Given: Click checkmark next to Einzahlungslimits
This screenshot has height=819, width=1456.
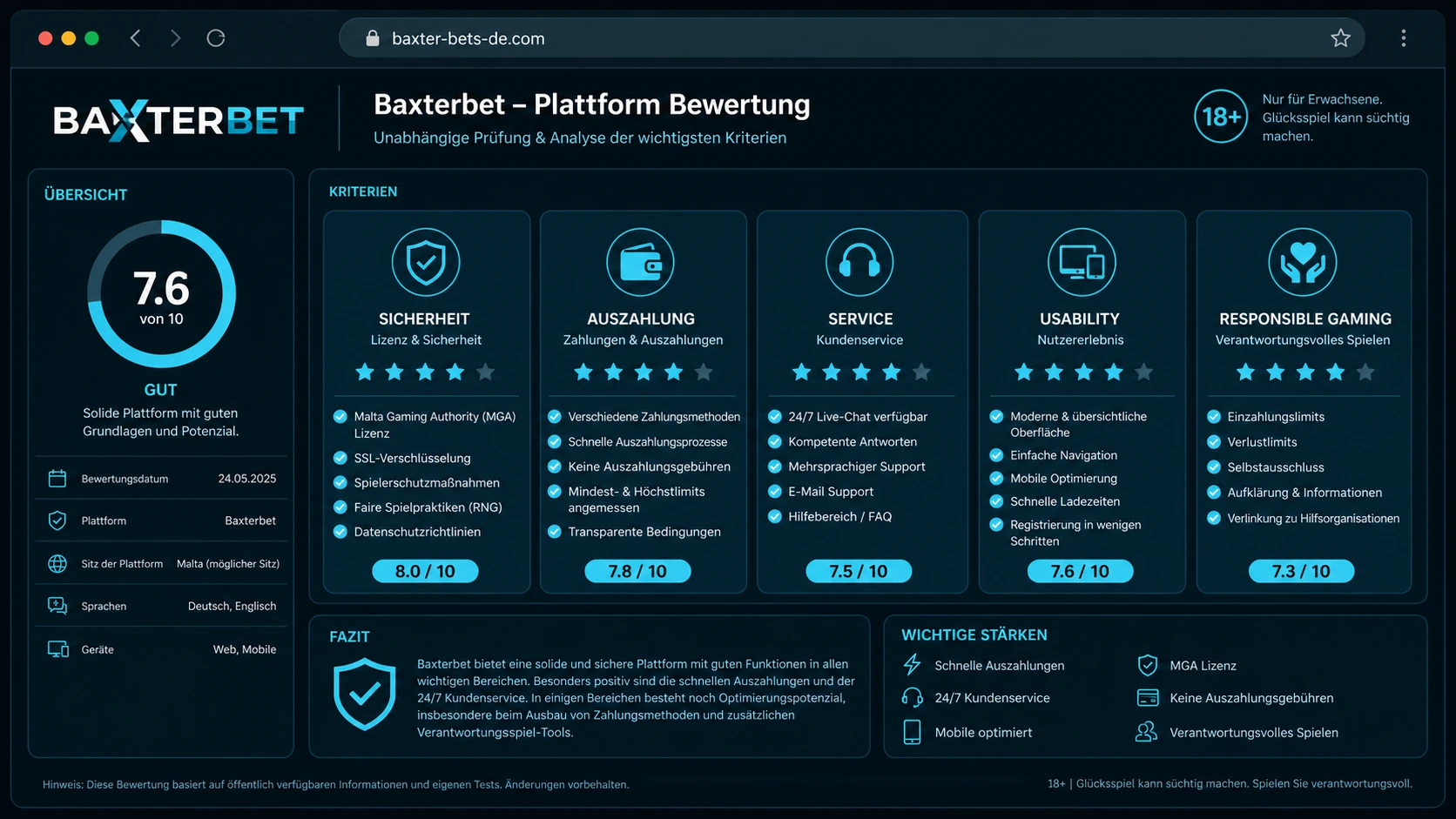Looking at the screenshot, I should point(1214,417).
